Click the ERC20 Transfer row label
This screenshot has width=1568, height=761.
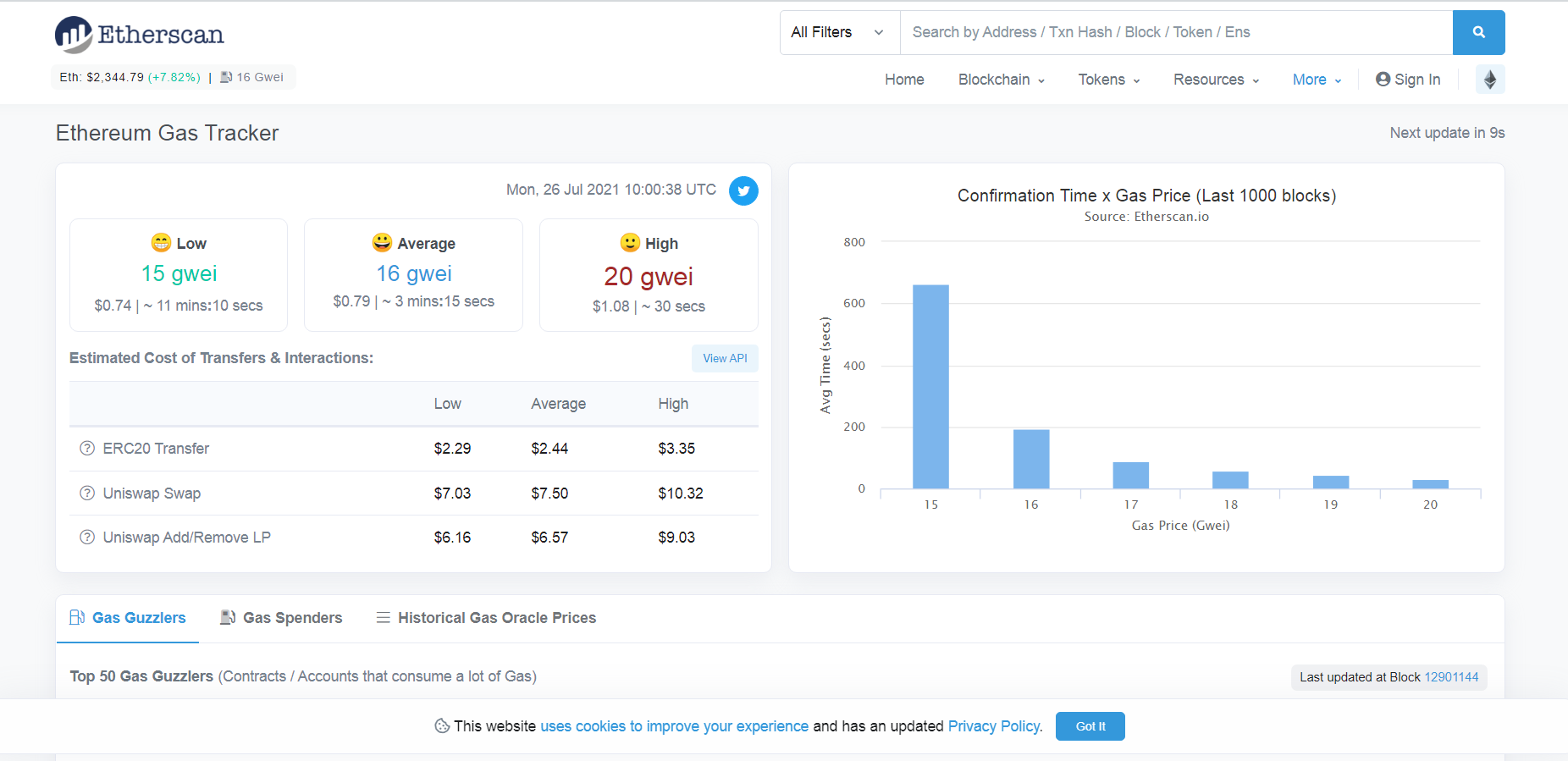click(156, 449)
